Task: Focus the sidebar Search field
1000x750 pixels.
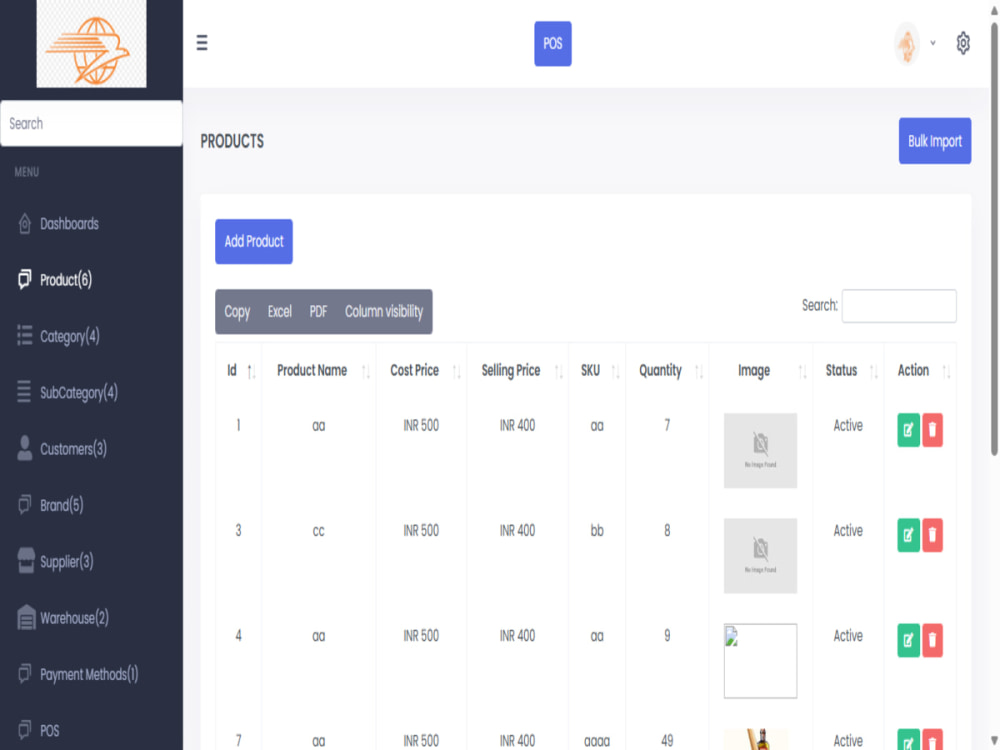Action: (91, 123)
